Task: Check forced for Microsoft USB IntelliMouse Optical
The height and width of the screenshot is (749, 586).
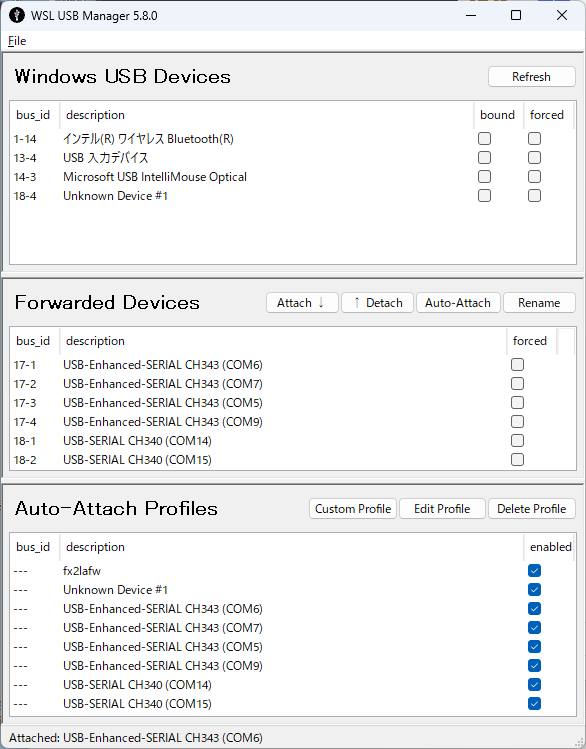Action: [534, 177]
